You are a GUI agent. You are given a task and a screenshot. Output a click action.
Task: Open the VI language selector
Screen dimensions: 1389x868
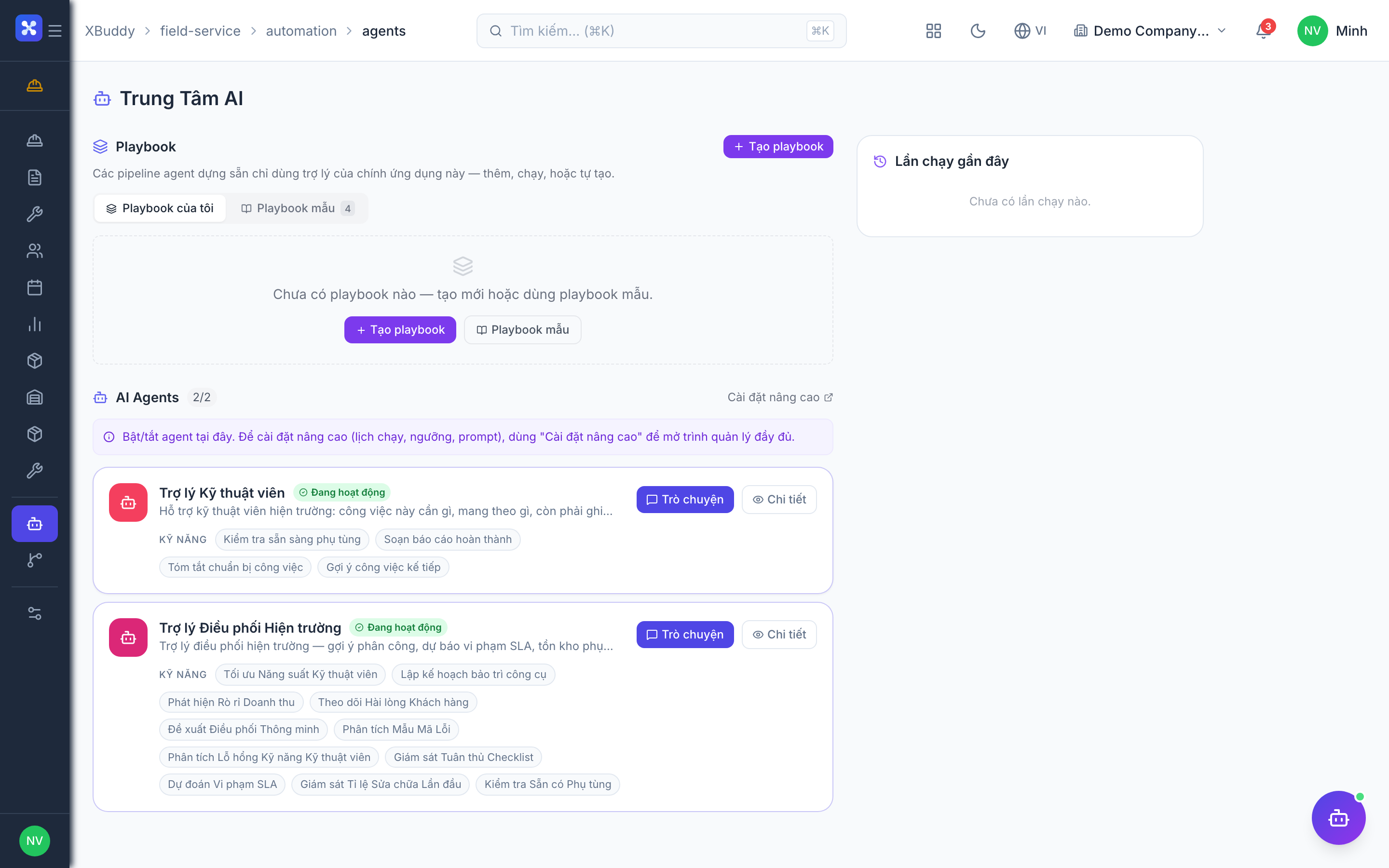coord(1030,31)
